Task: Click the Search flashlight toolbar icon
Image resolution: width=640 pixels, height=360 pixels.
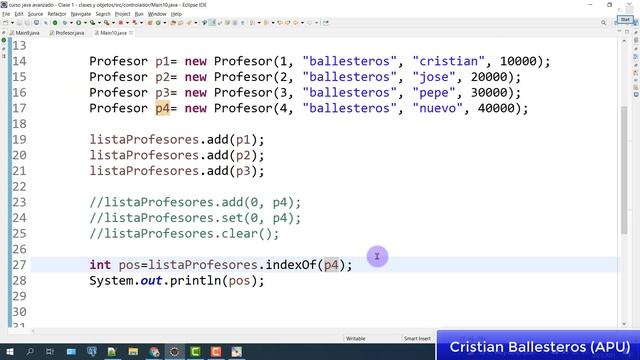Action: [189, 23]
